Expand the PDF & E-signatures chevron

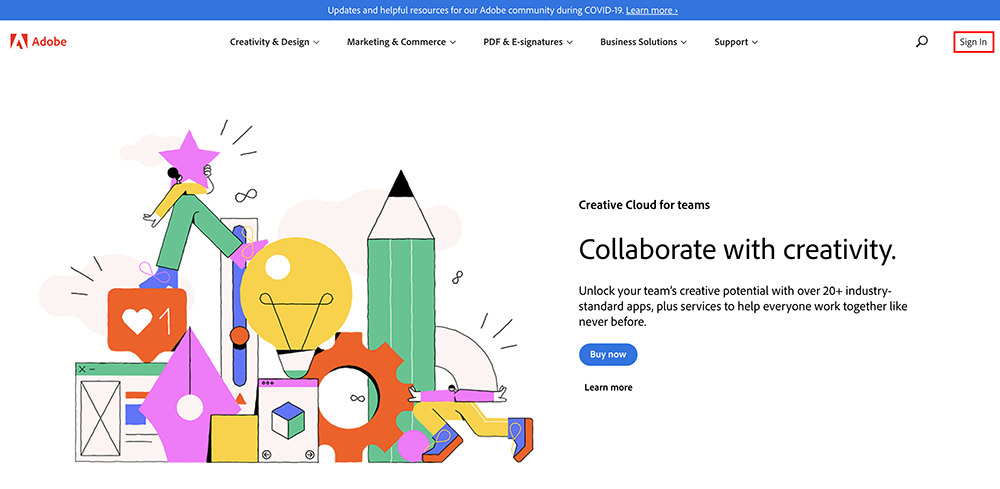(570, 42)
